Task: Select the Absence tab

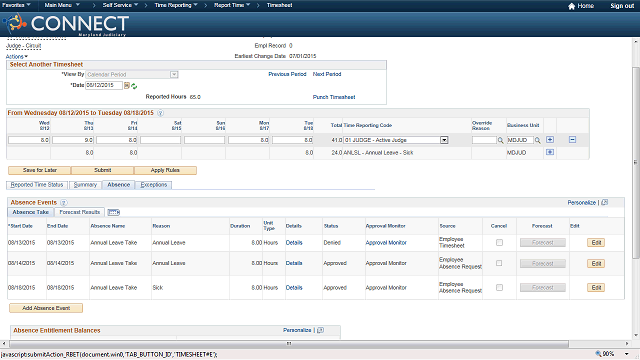Action: [x=118, y=185]
